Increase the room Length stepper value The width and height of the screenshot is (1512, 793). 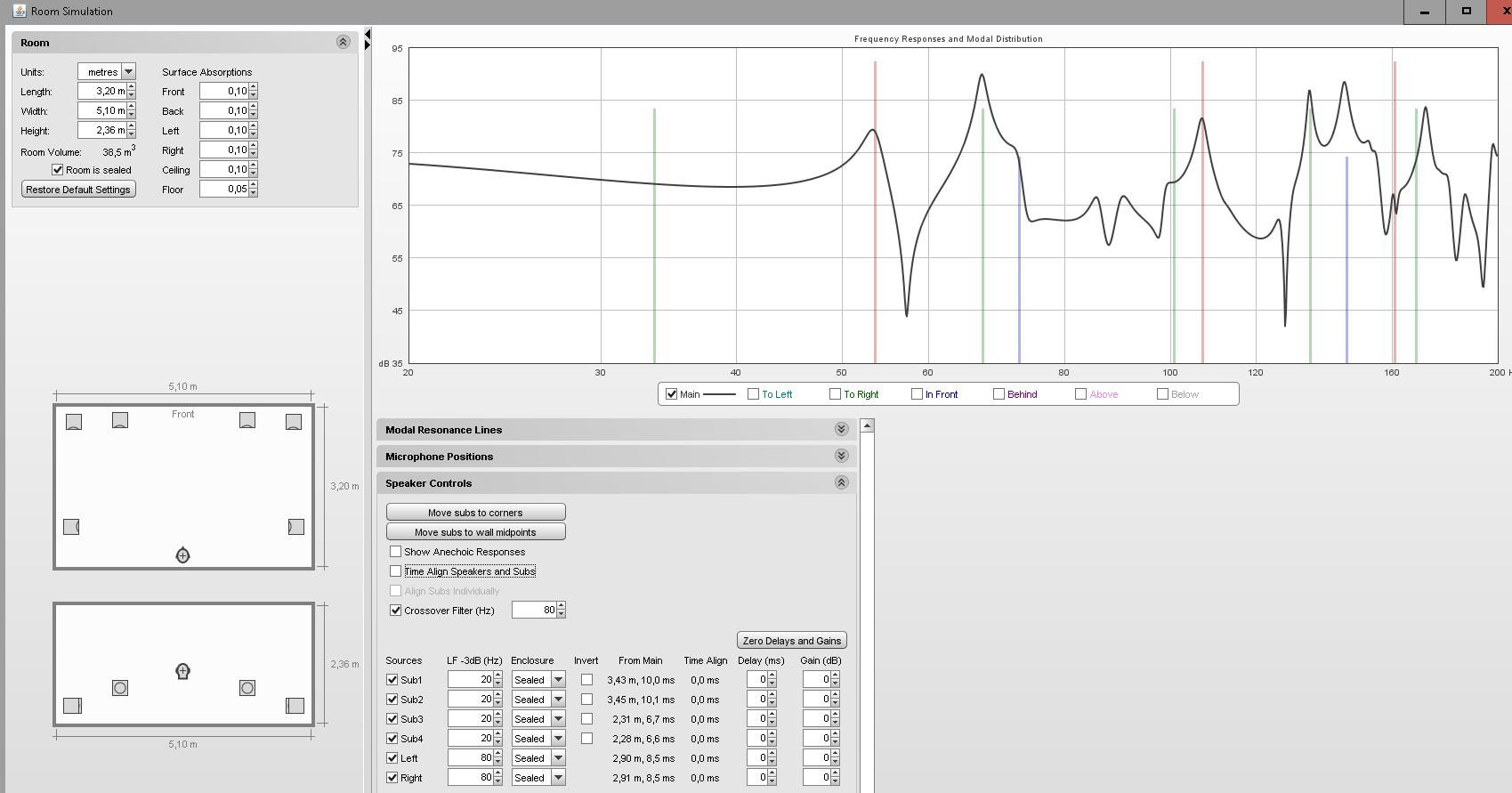click(x=132, y=87)
